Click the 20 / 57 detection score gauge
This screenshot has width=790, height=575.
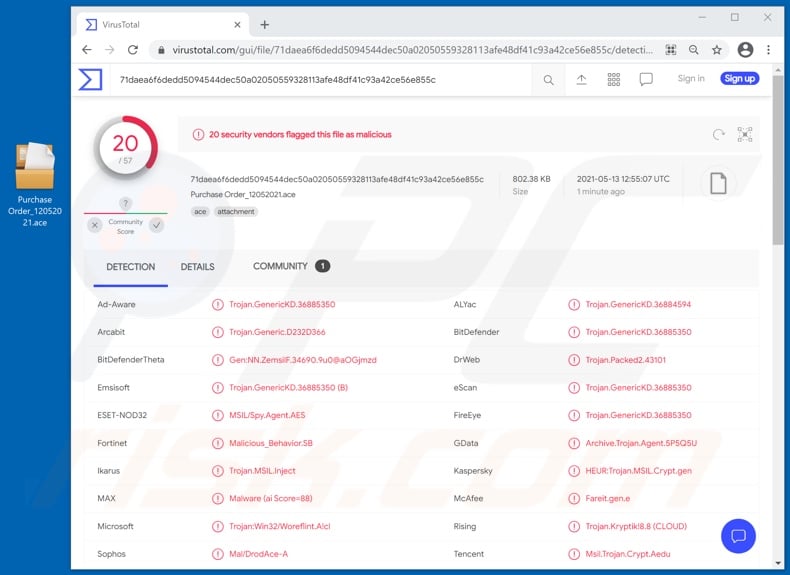(125, 148)
